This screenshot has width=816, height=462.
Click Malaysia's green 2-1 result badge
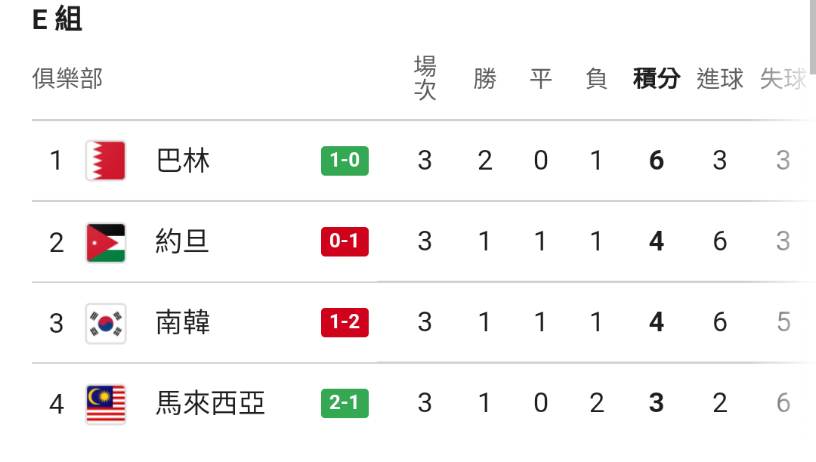[x=345, y=404]
